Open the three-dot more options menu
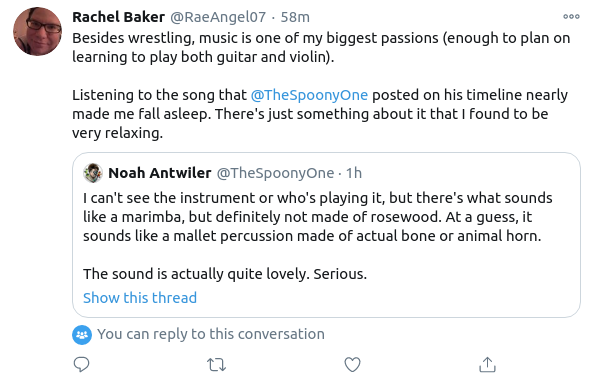Viewport: 591px width, 379px height. coord(571,17)
